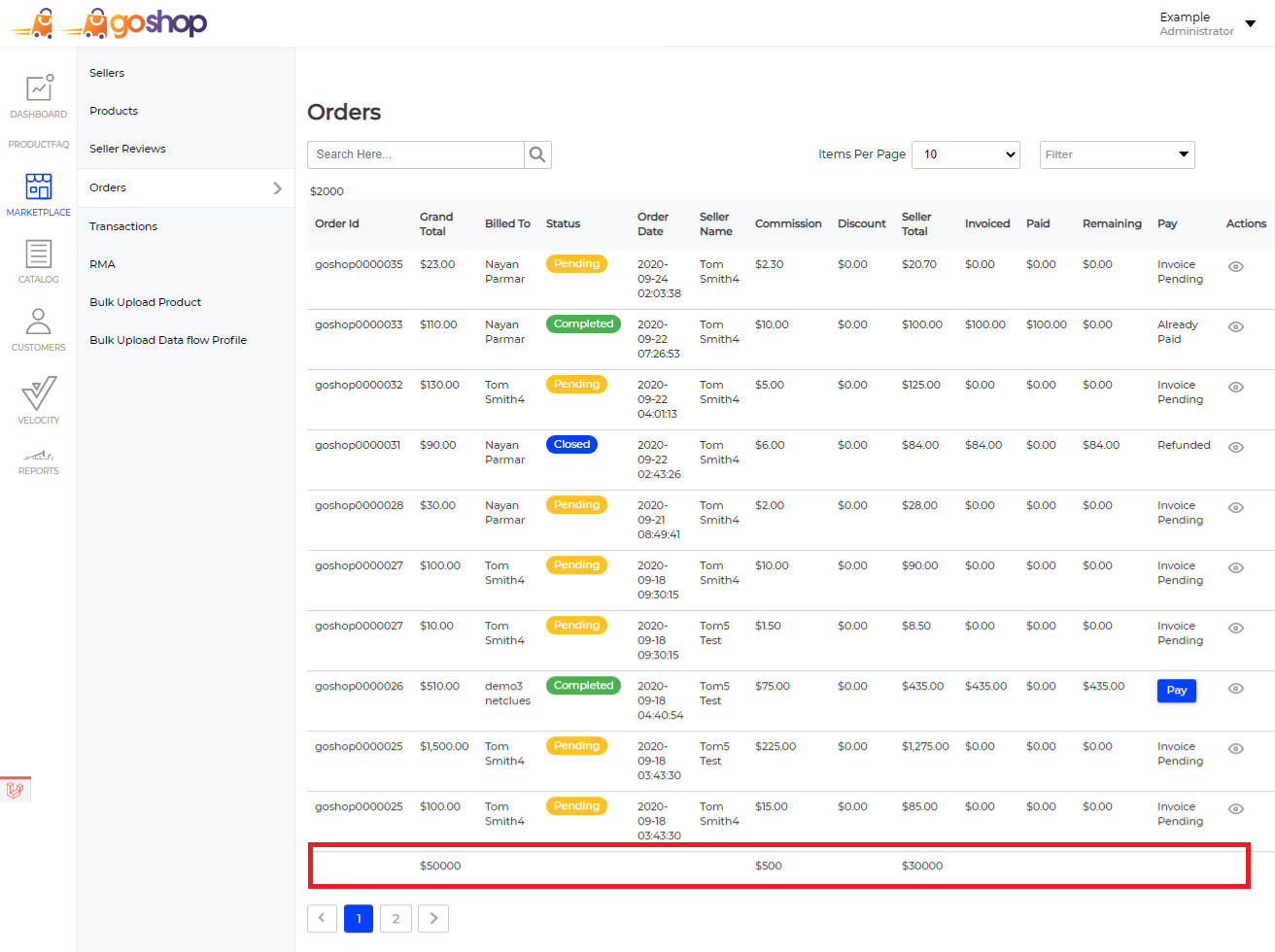Viewport: 1275px width, 952px height.
Task: View order goshop0000026 details eye icon
Action: (1236, 688)
